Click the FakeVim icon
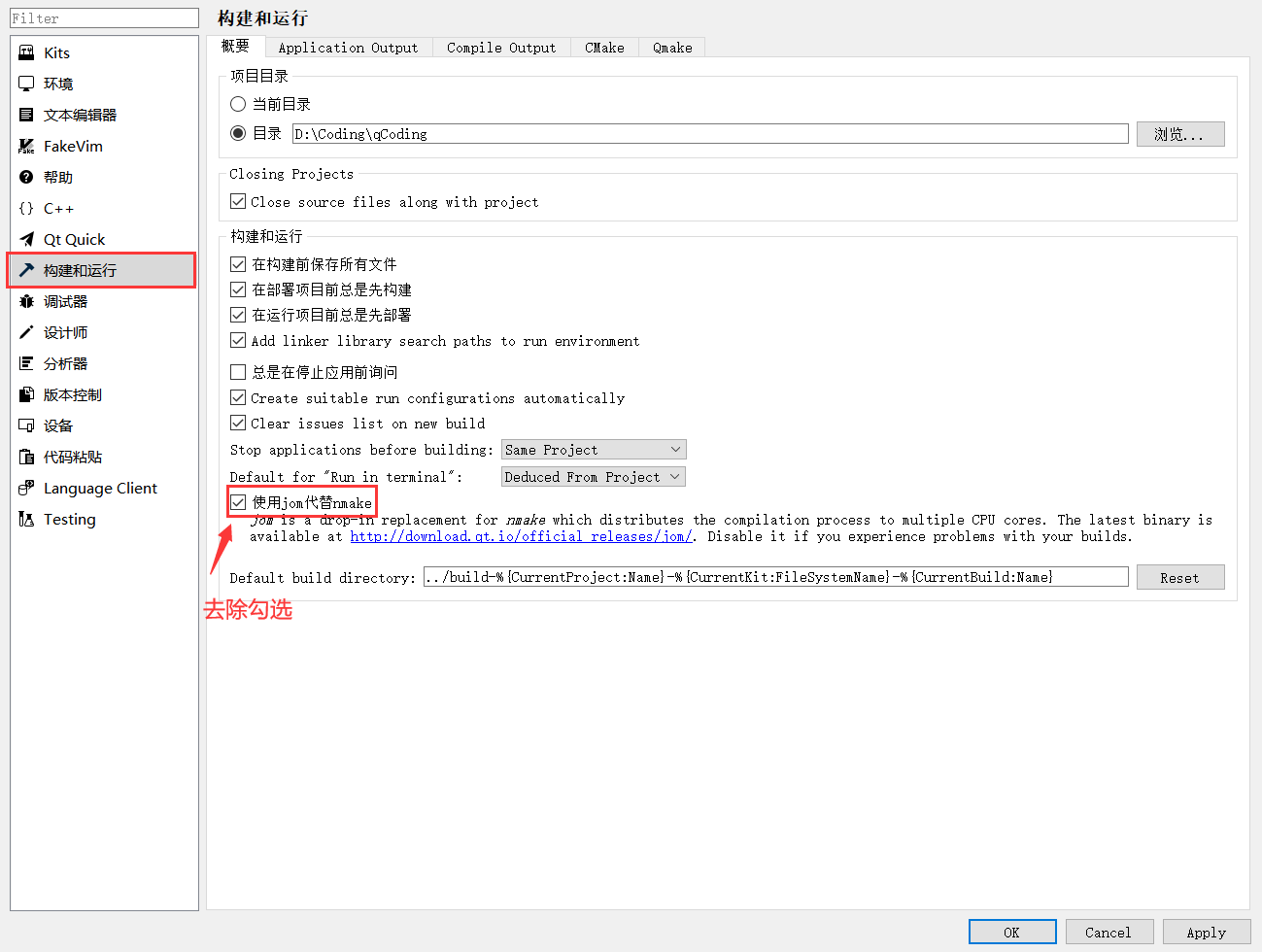This screenshot has height=952, width=1262. [x=26, y=146]
